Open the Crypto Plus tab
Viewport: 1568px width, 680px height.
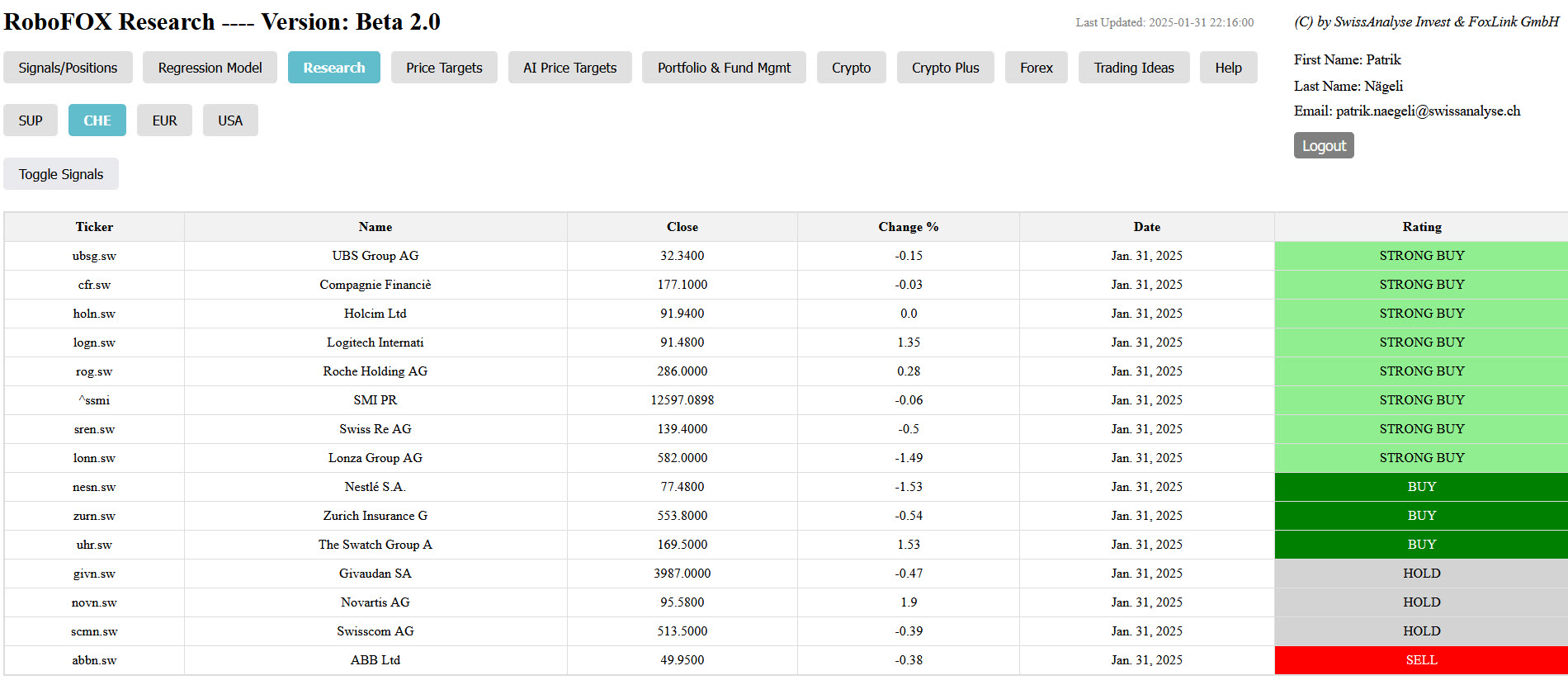(945, 68)
